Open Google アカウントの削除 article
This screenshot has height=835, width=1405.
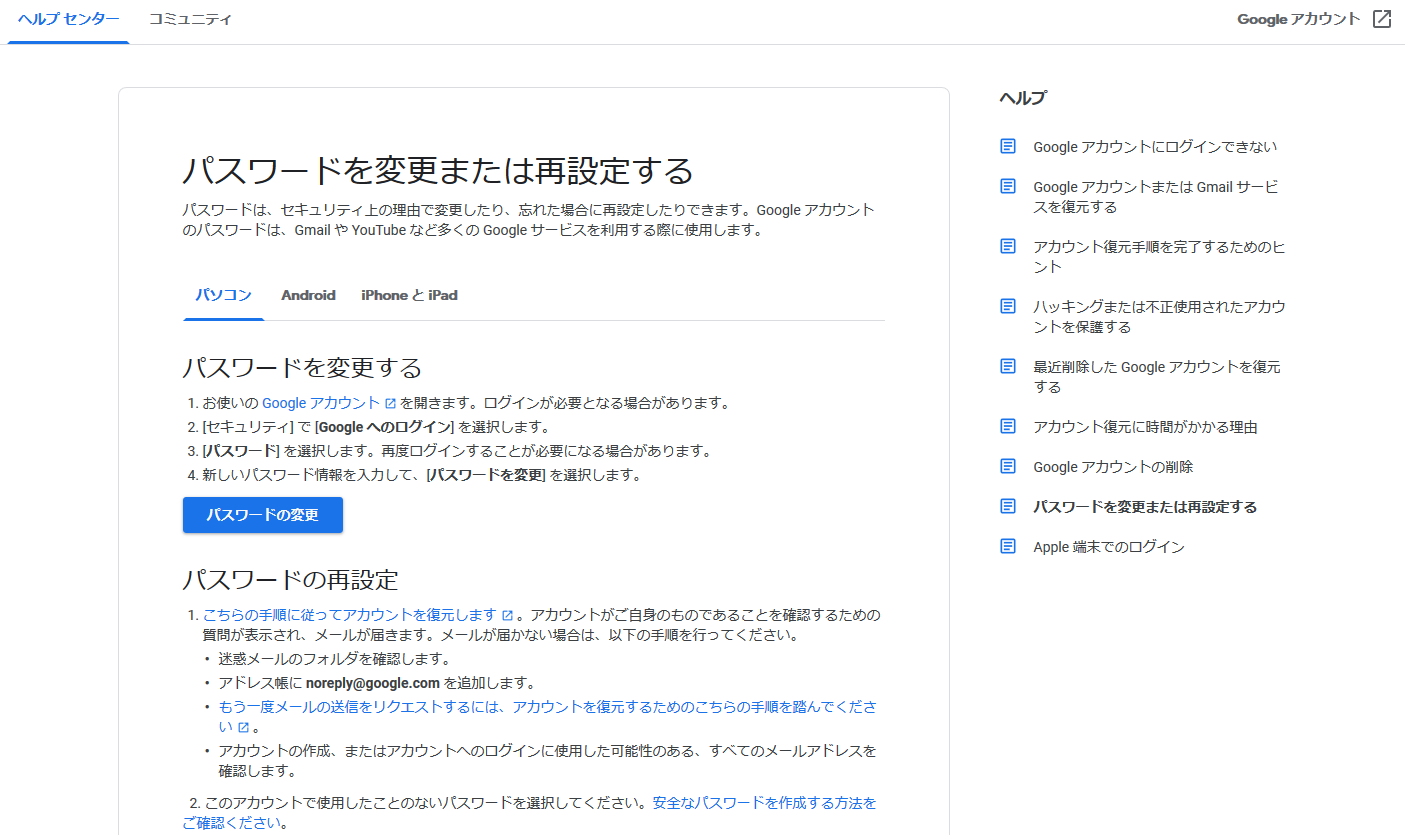coord(1113,467)
